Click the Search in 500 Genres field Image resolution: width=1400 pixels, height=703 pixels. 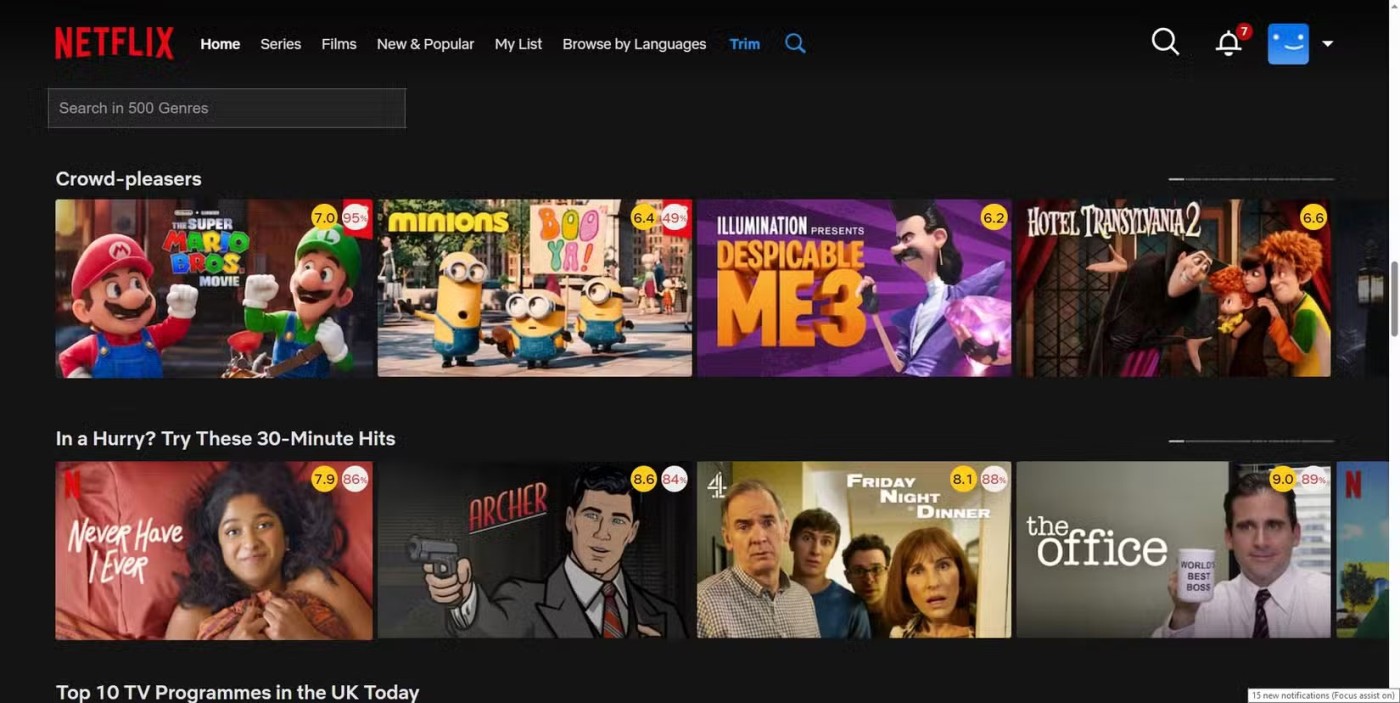click(227, 108)
